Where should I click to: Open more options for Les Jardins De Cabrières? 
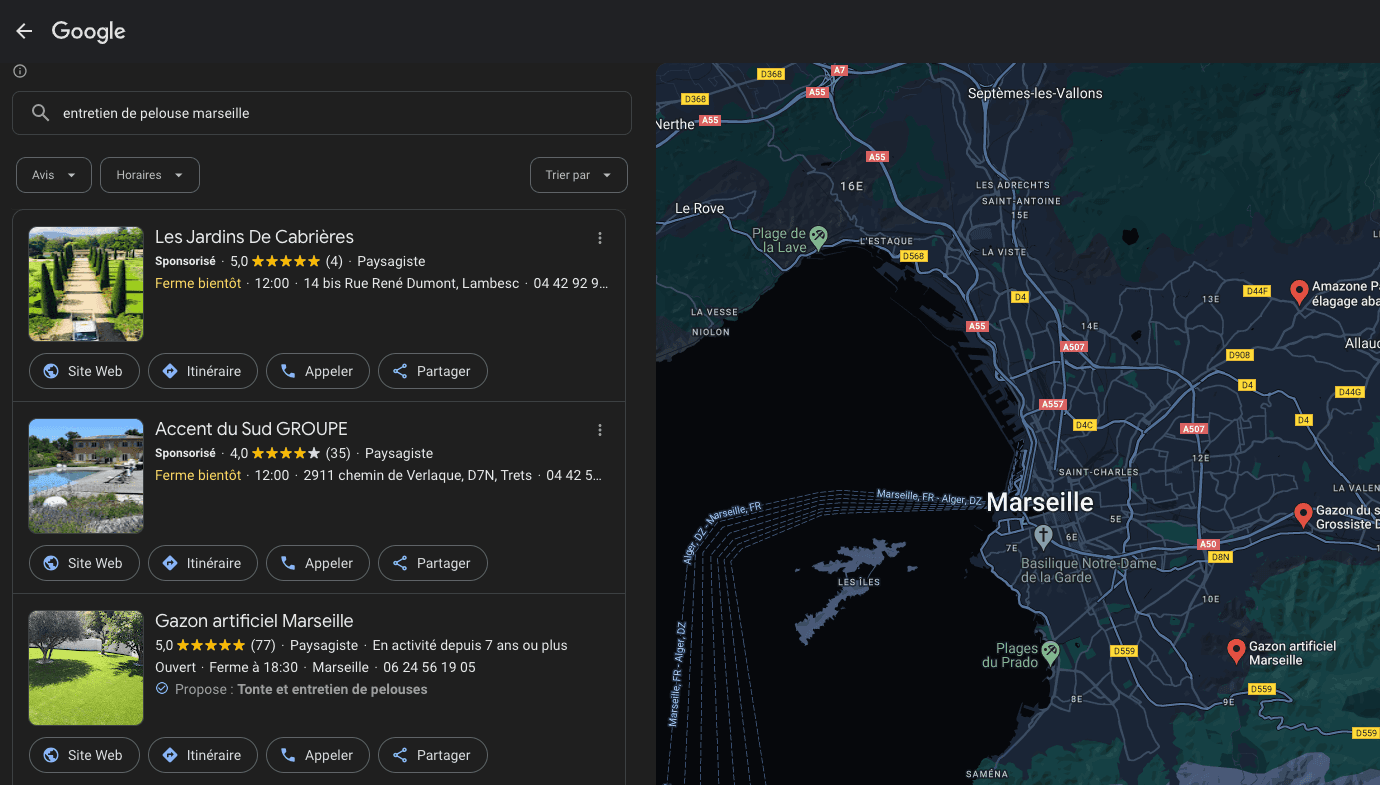[x=600, y=238]
